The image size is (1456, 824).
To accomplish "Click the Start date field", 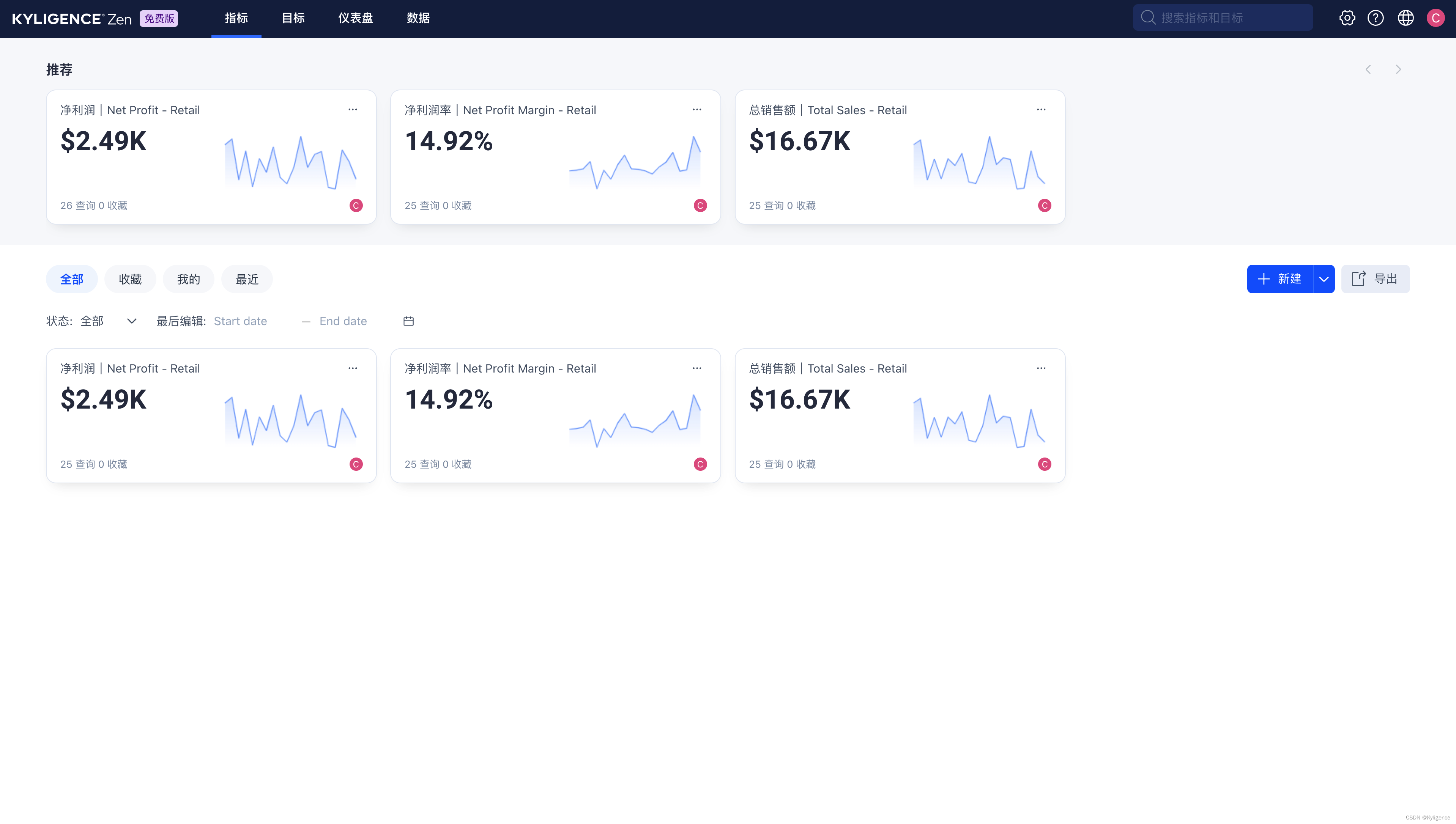I will (241, 321).
